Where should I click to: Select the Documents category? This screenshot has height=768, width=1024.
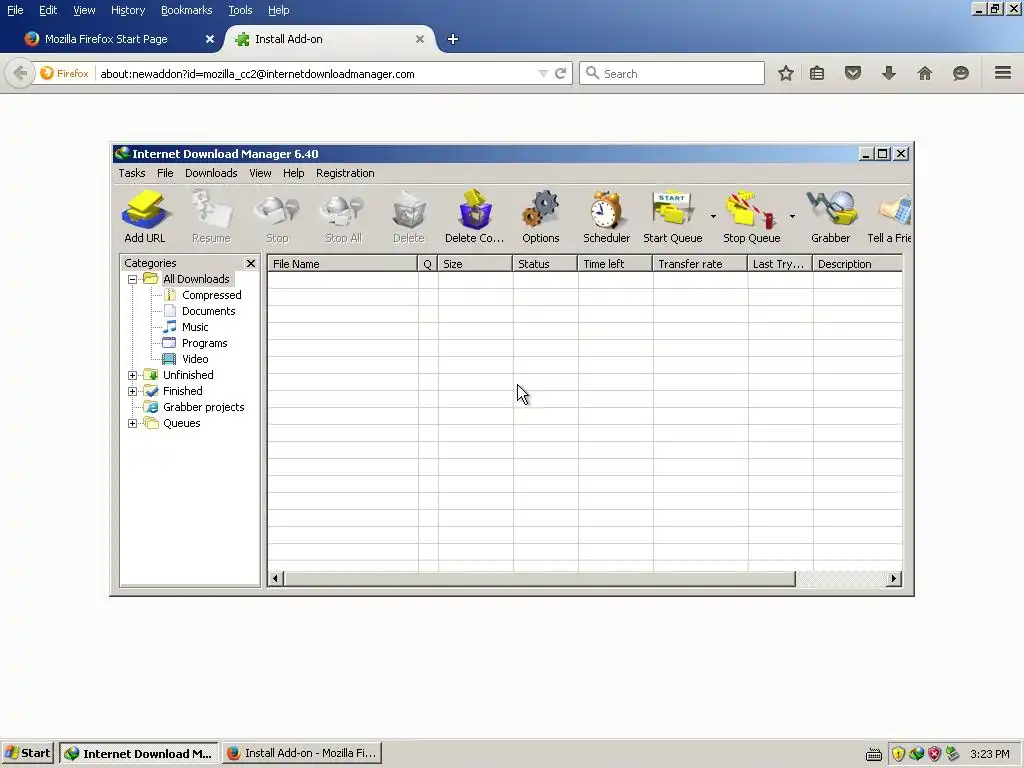click(208, 312)
